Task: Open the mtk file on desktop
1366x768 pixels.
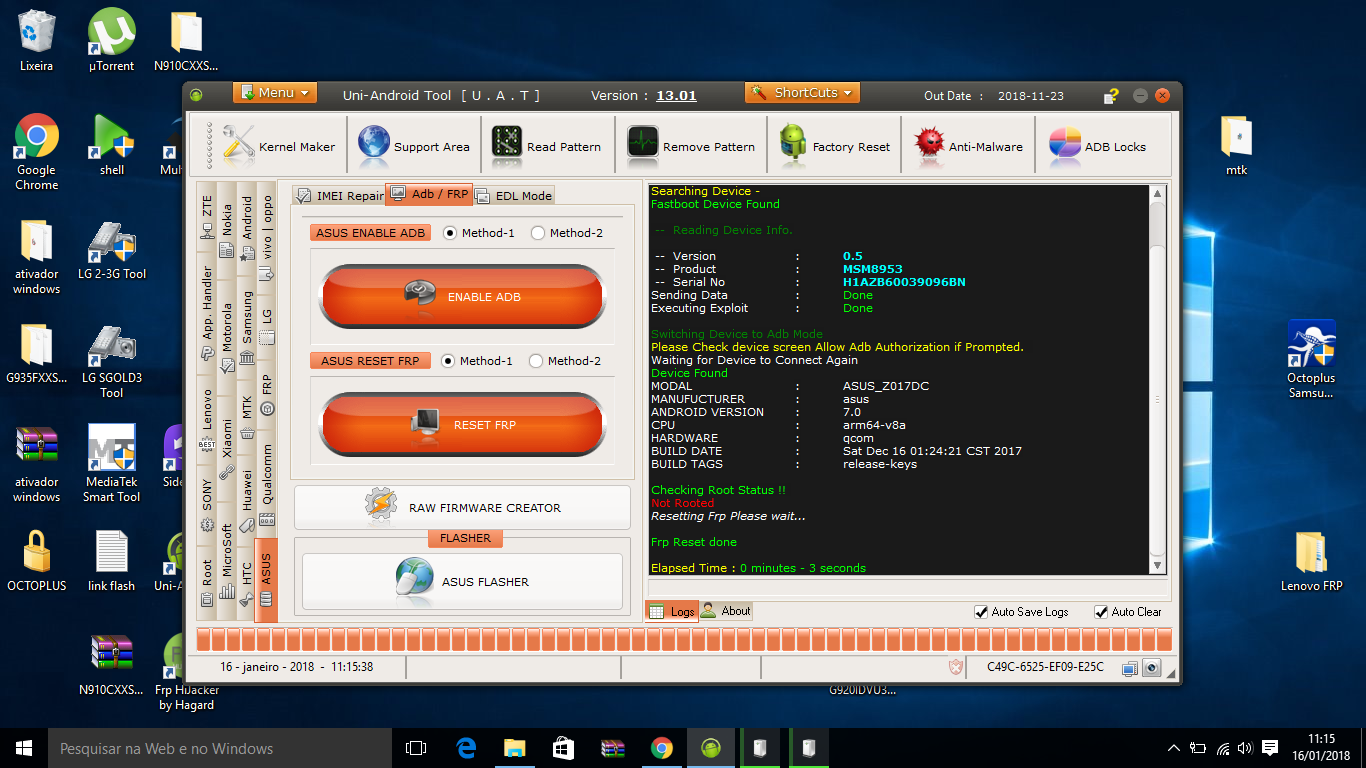Action: pyautogui.click(x=1237, y=146)
